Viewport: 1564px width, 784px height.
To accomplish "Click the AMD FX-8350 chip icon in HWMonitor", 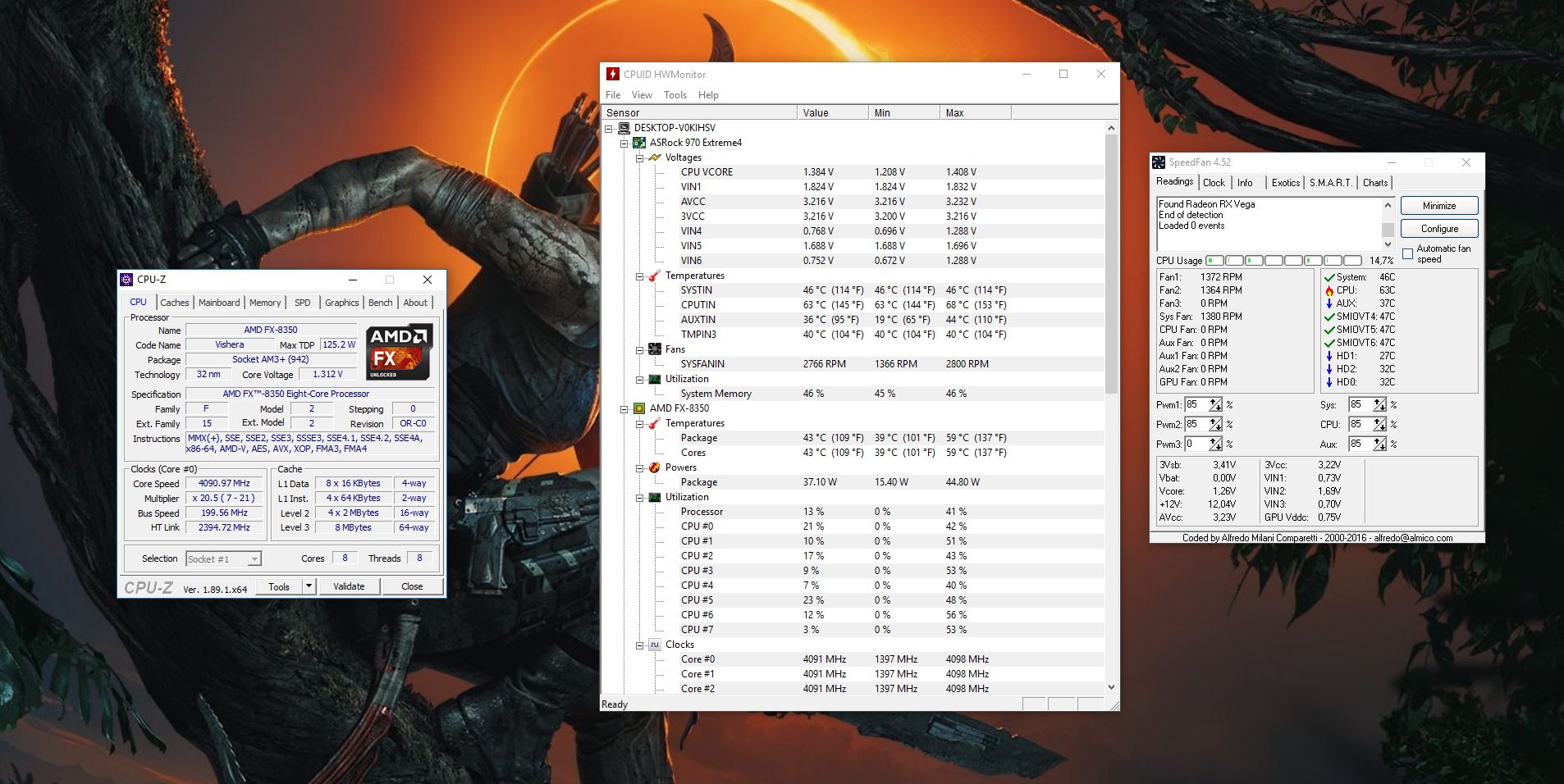I will click(x=639, y=408).
